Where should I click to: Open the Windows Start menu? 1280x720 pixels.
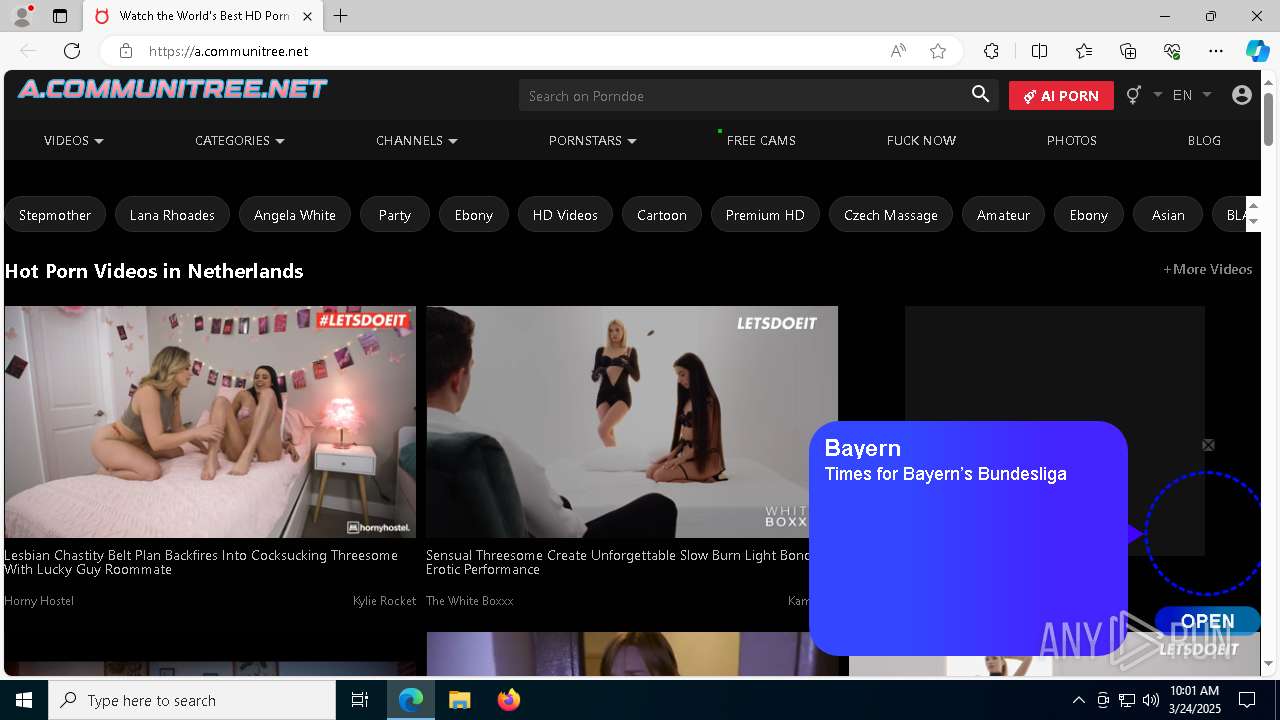pyautogui.click(x=24, y=700)
